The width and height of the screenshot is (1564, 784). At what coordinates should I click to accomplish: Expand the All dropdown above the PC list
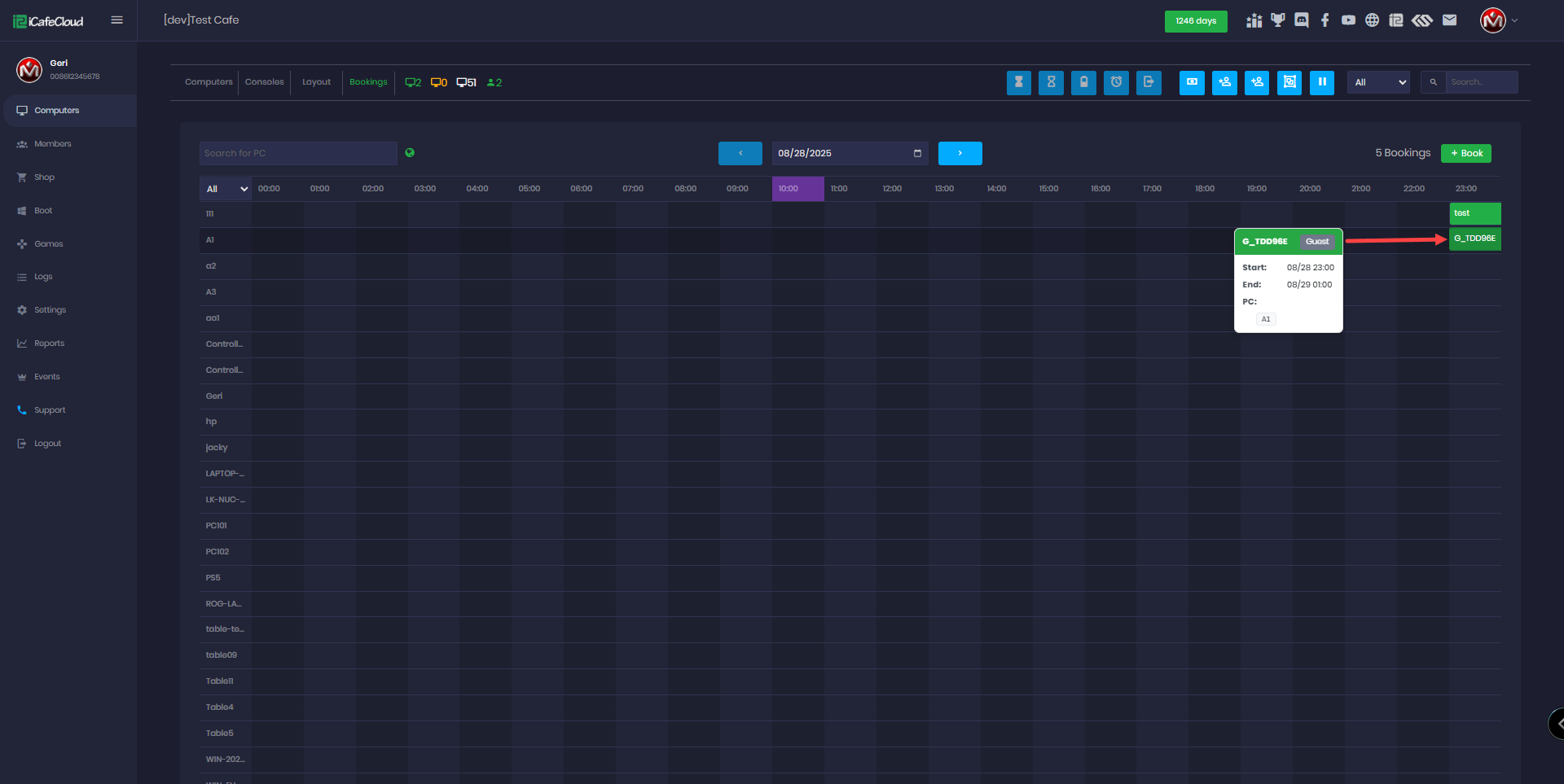(226, 189)
